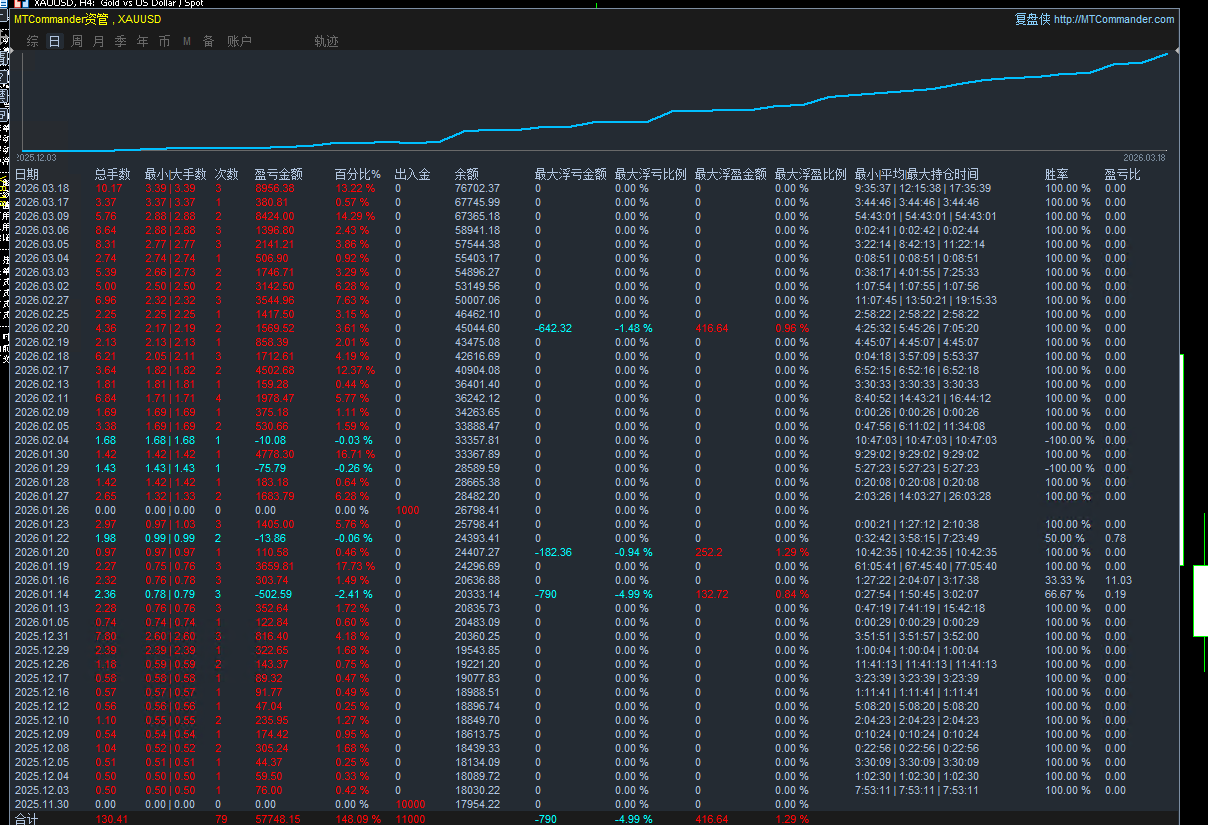Click the 总手数 column header
Screen dimensions: 1208x825
112,174
